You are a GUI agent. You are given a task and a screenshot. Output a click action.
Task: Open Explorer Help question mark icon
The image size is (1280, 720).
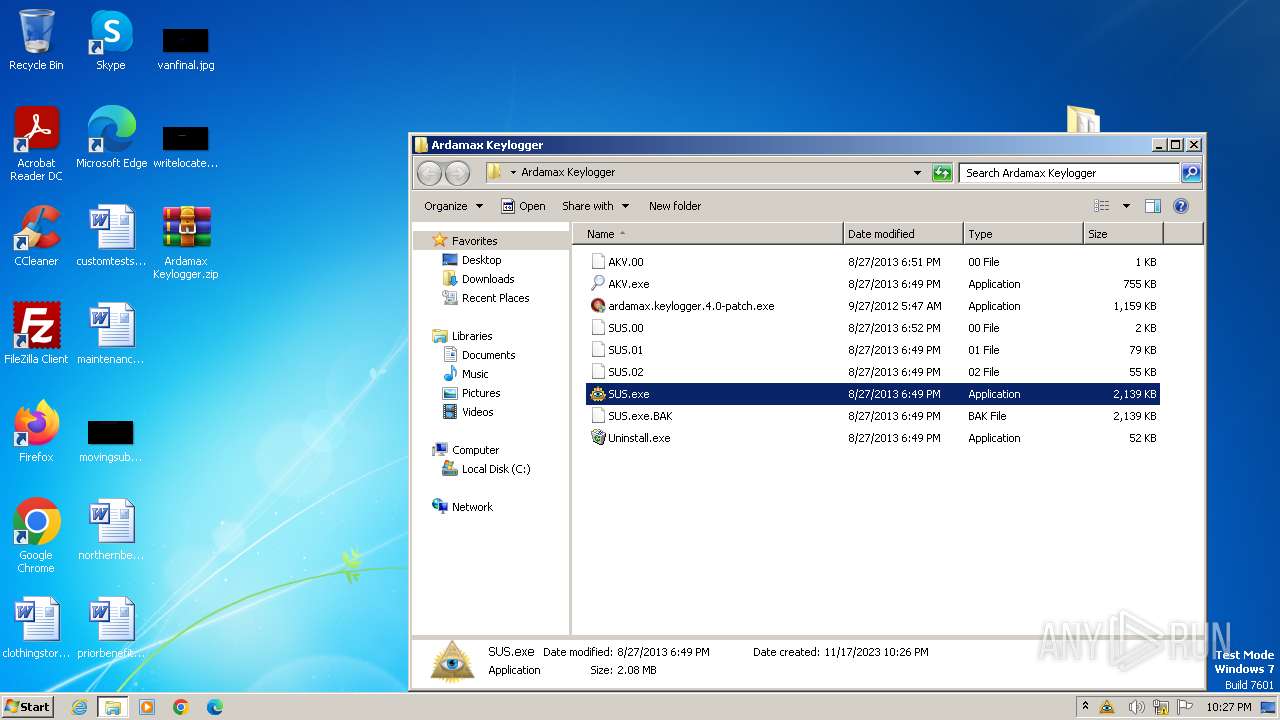click(1180, 206)
